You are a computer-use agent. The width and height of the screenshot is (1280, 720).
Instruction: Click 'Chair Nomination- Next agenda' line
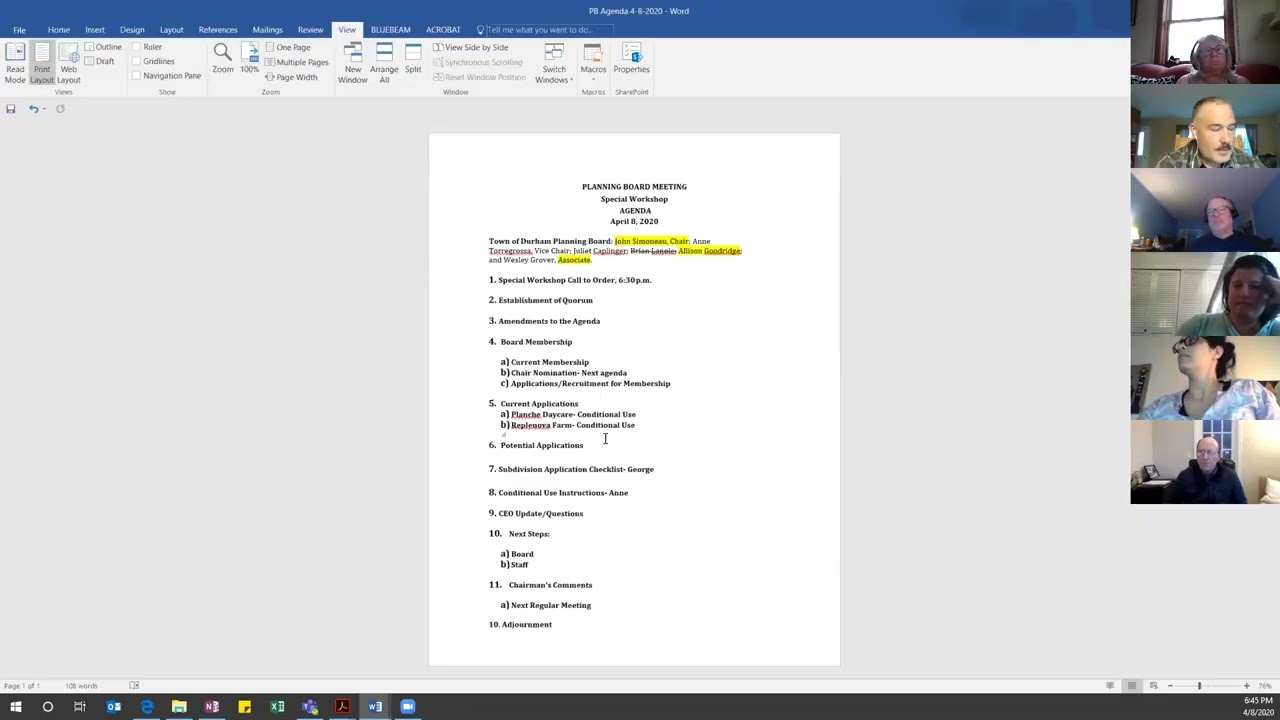tap(568, 373)
